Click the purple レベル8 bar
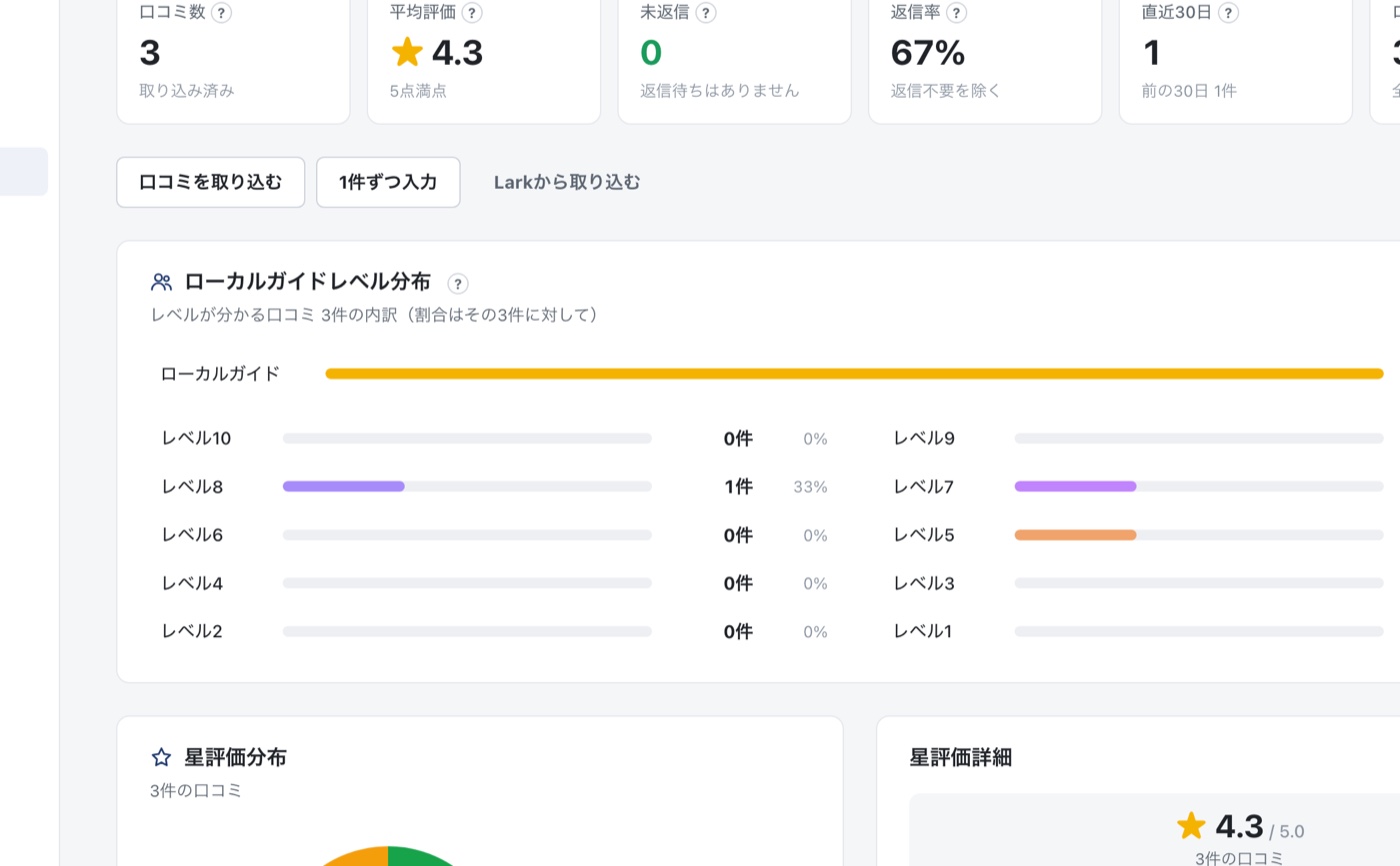The width and height of the screenshot is (1400, 866). (344, 487)
